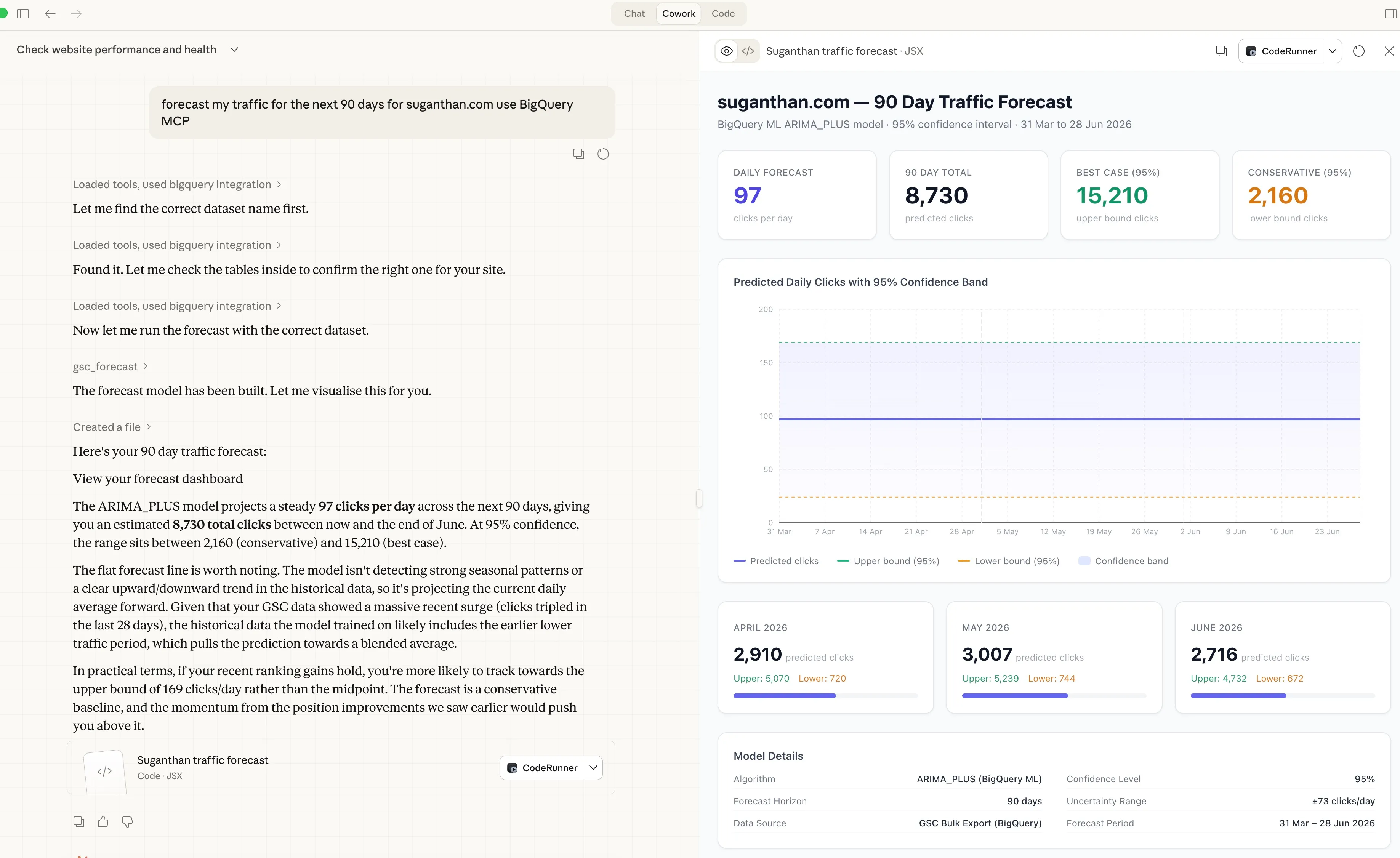
Task: Toggle the right side panel icon
Action: tap(1390, 14)
